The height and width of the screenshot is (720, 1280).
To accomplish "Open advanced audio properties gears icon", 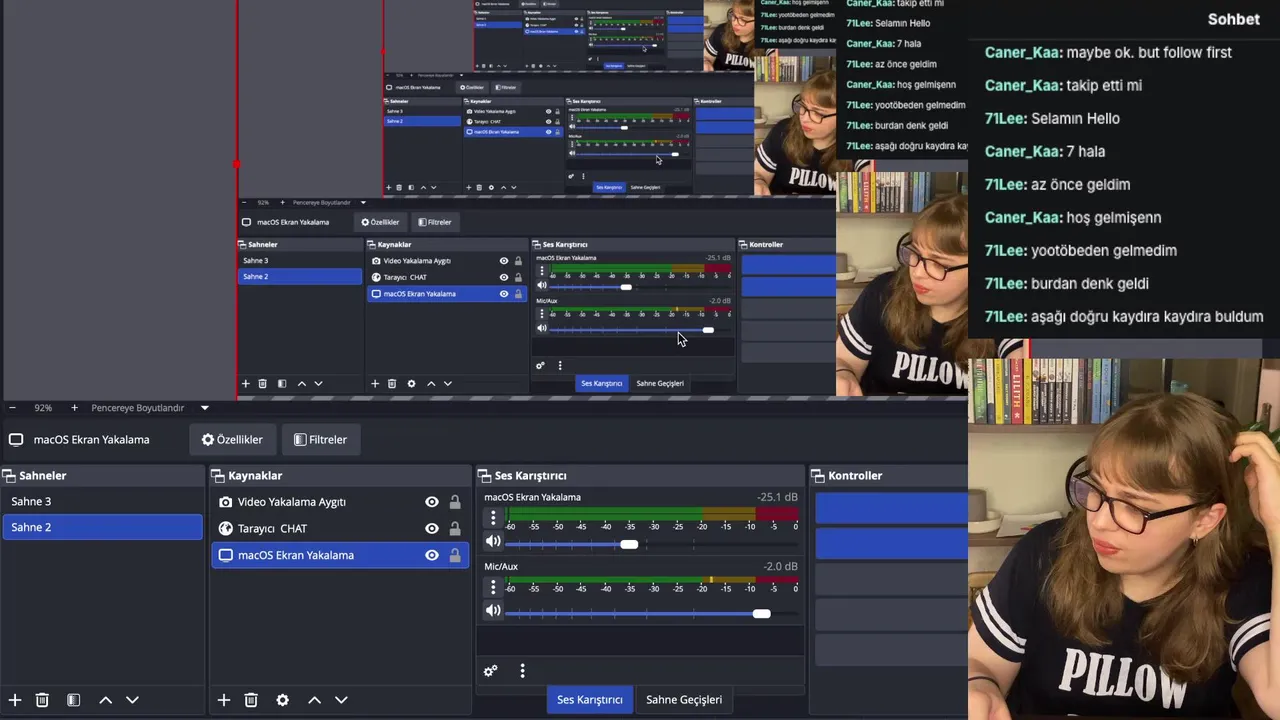I will coord(490,671).
